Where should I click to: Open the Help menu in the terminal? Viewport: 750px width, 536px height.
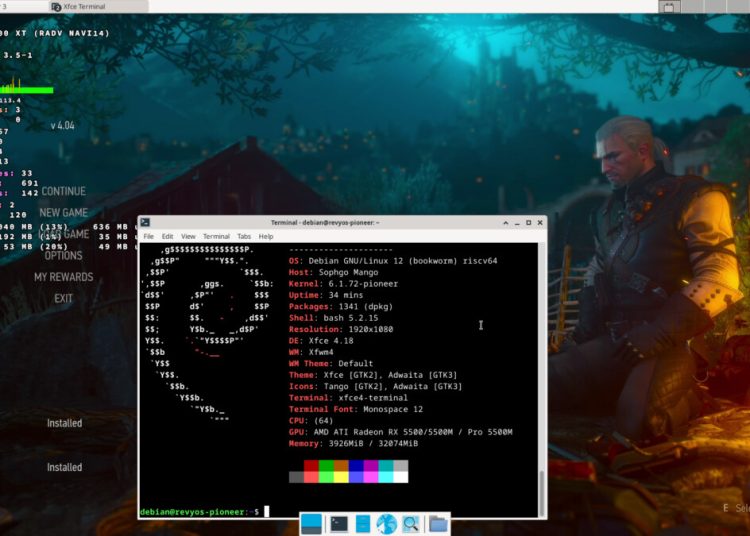click(266, 236)
